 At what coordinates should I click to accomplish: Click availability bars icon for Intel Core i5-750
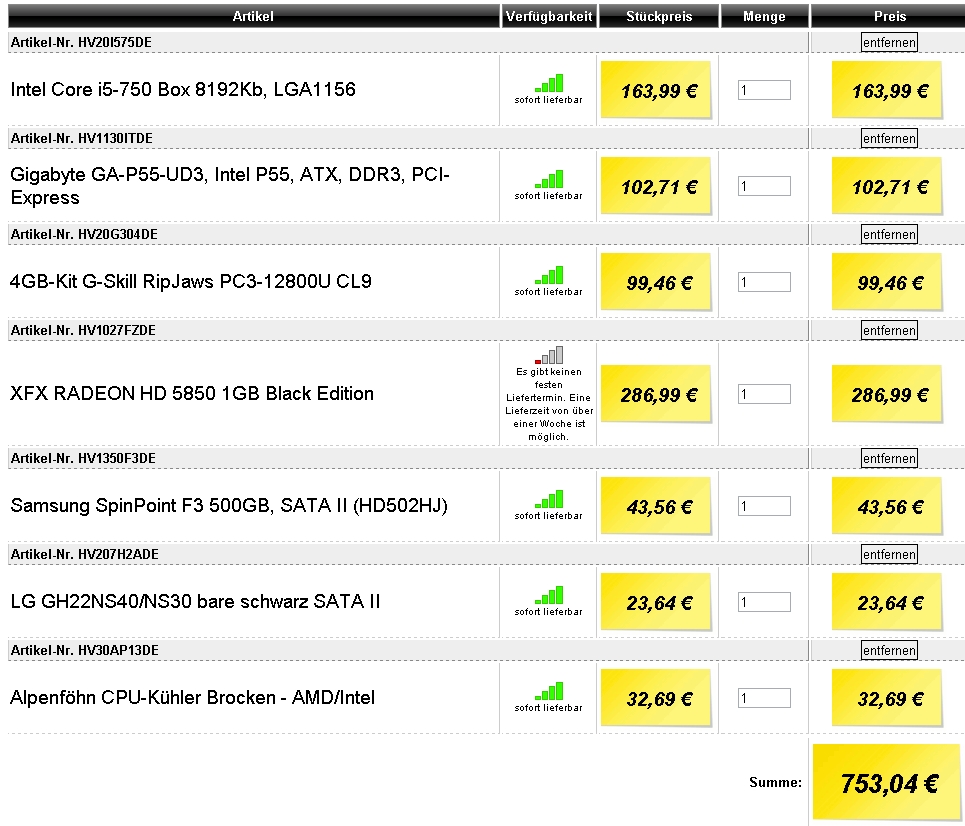[549, 83]
